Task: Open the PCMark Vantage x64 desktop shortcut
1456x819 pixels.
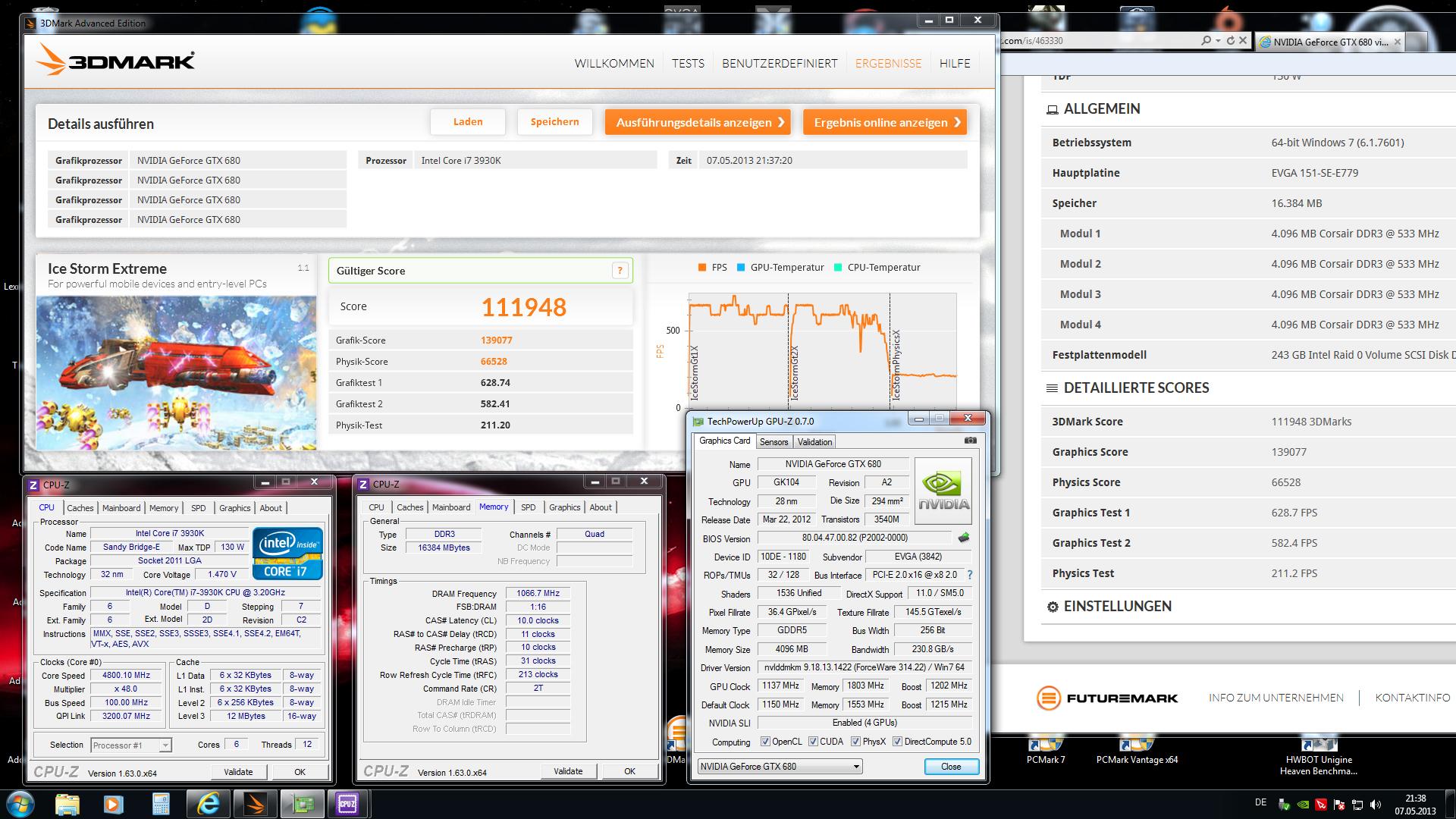Action: click(1137, 751)
